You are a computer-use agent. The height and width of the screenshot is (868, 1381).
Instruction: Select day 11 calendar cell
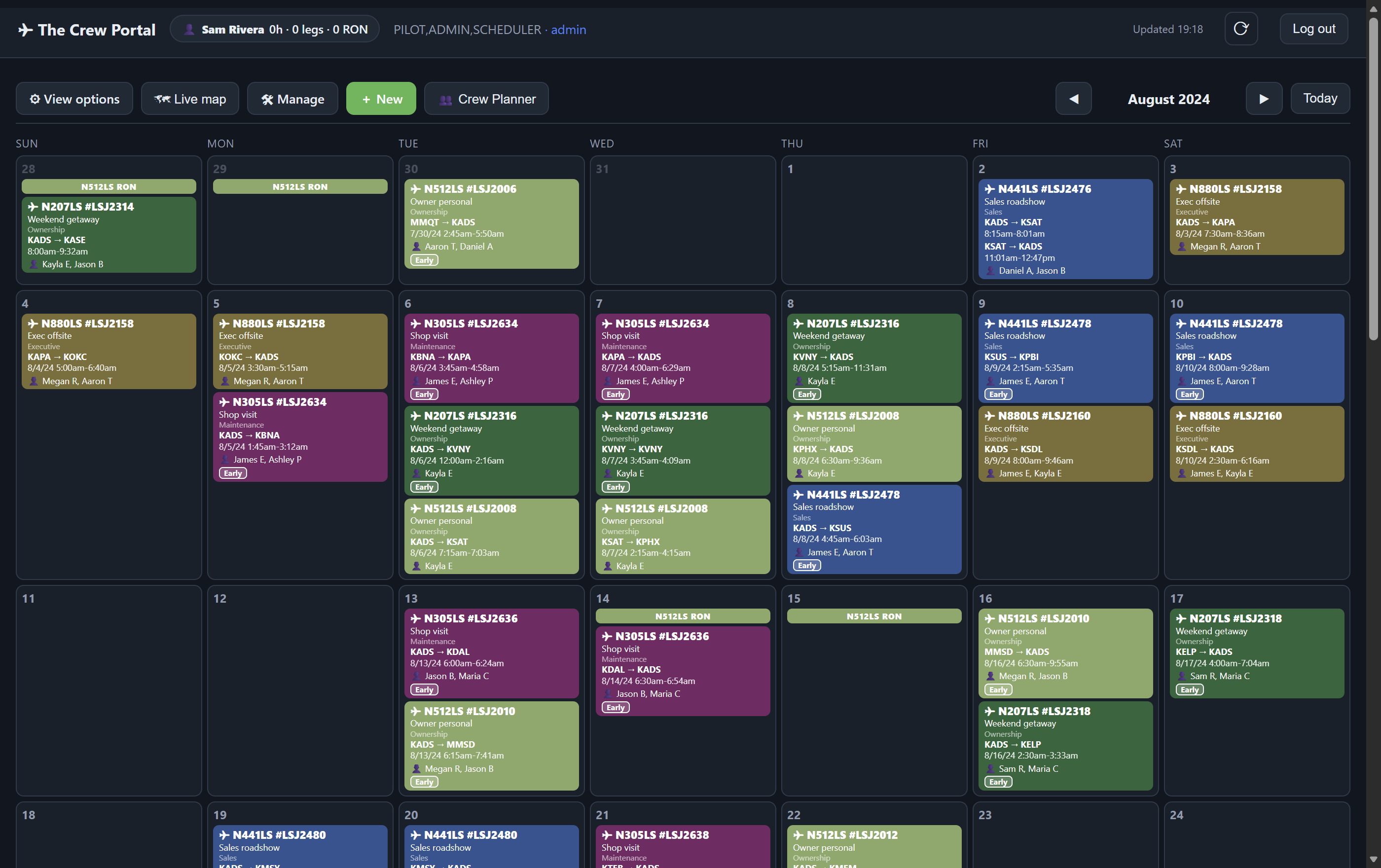[x=109, y=690]
